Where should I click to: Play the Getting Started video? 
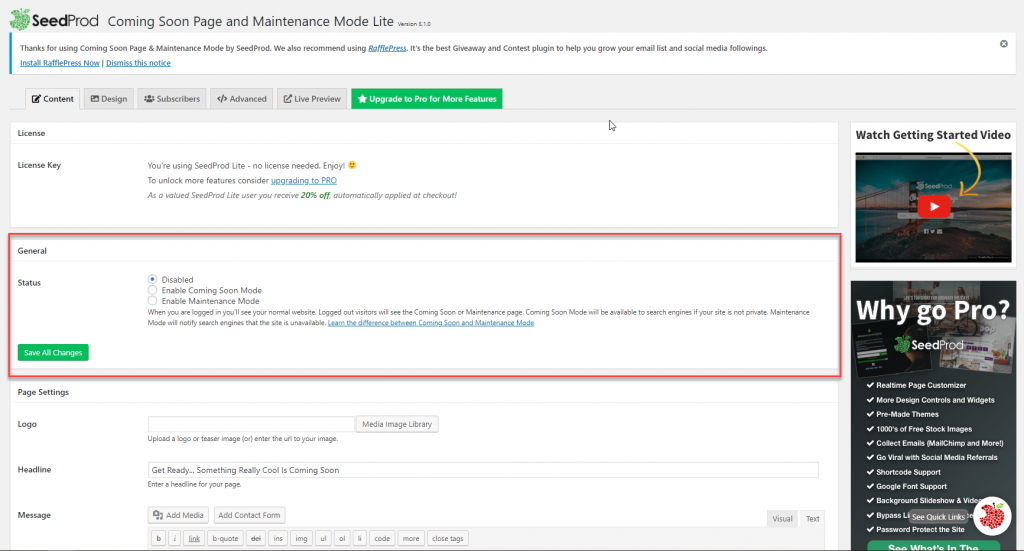[933, 206]
